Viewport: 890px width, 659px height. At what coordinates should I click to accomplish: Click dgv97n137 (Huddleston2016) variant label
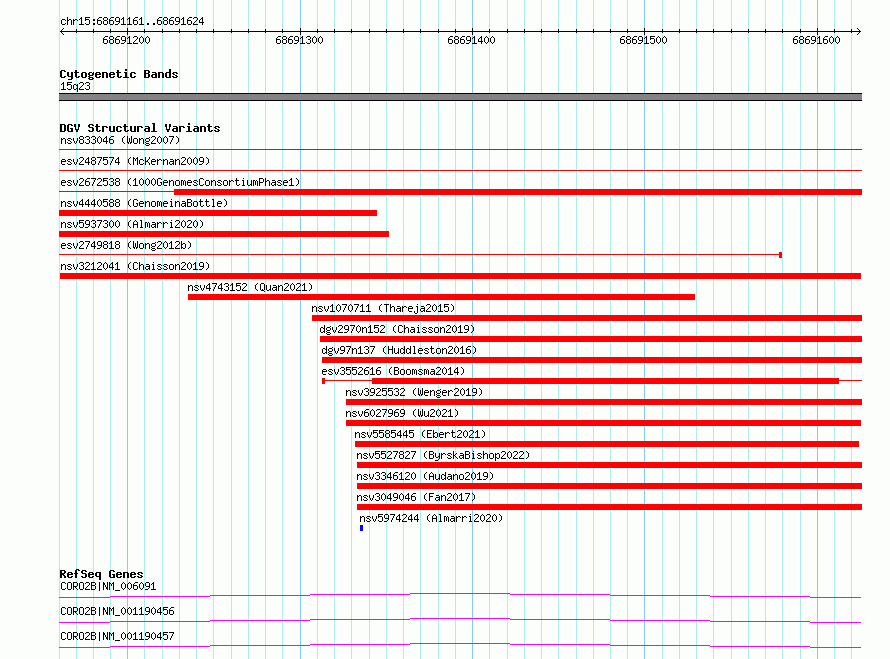click(399, 350)
